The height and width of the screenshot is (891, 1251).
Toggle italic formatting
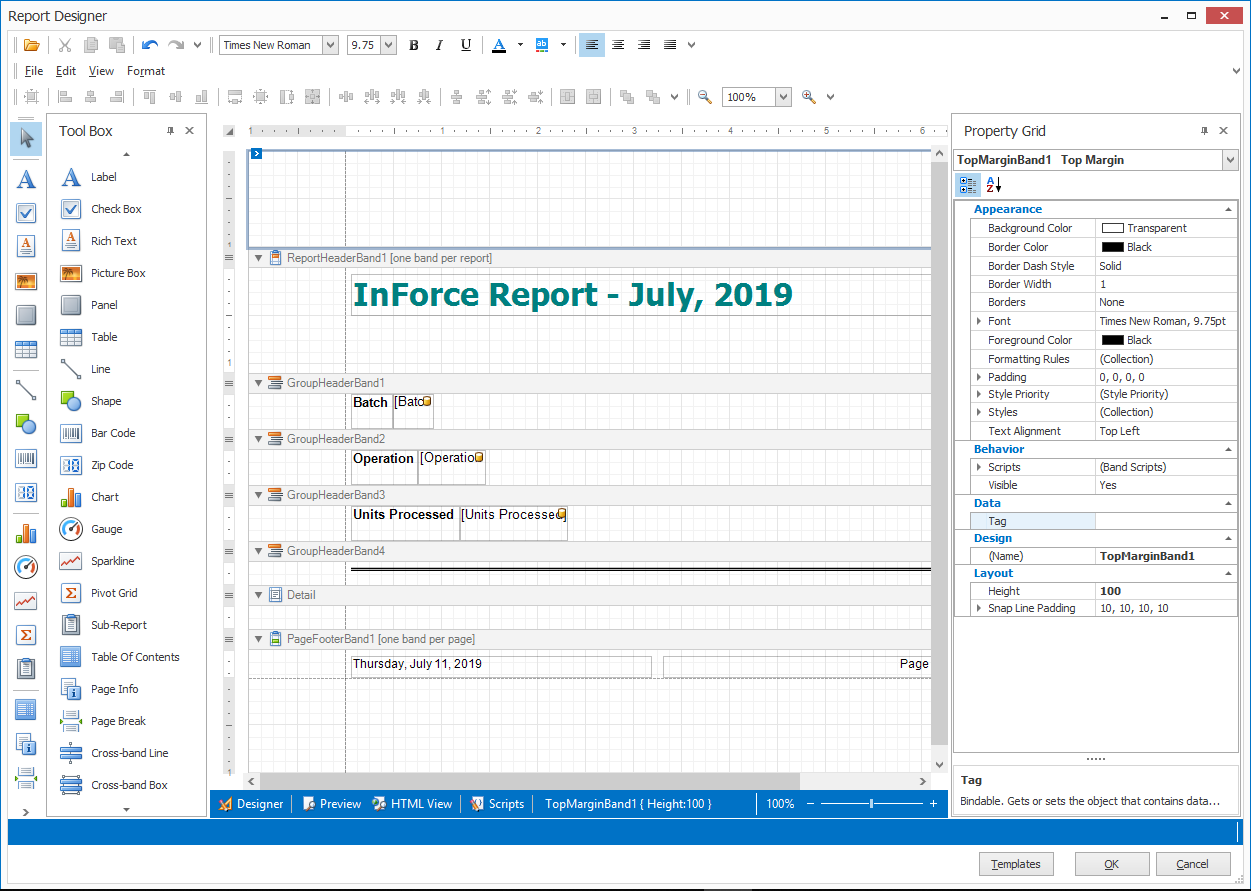point(439,45)
